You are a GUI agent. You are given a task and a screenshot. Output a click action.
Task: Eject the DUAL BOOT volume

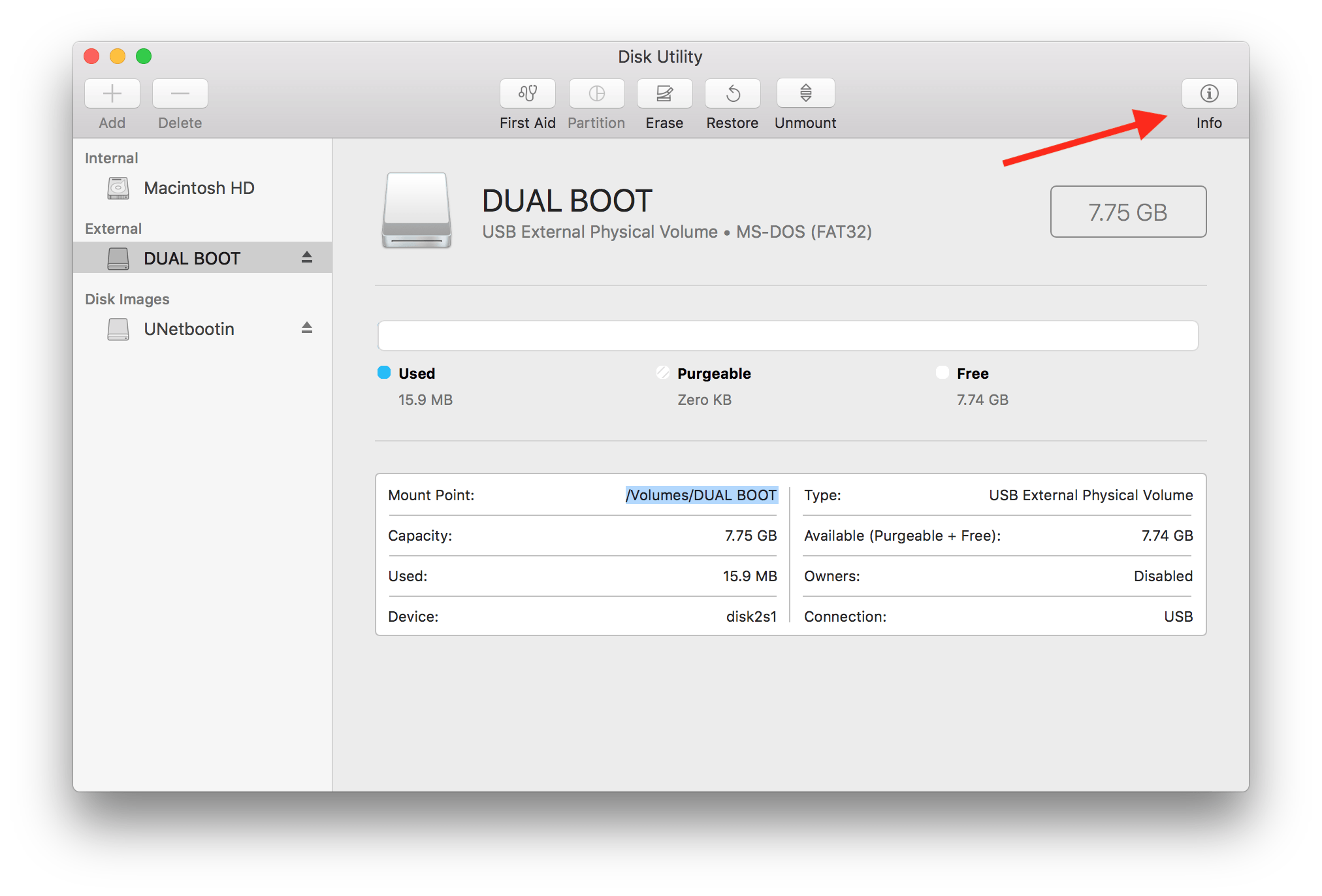(307, 258)
